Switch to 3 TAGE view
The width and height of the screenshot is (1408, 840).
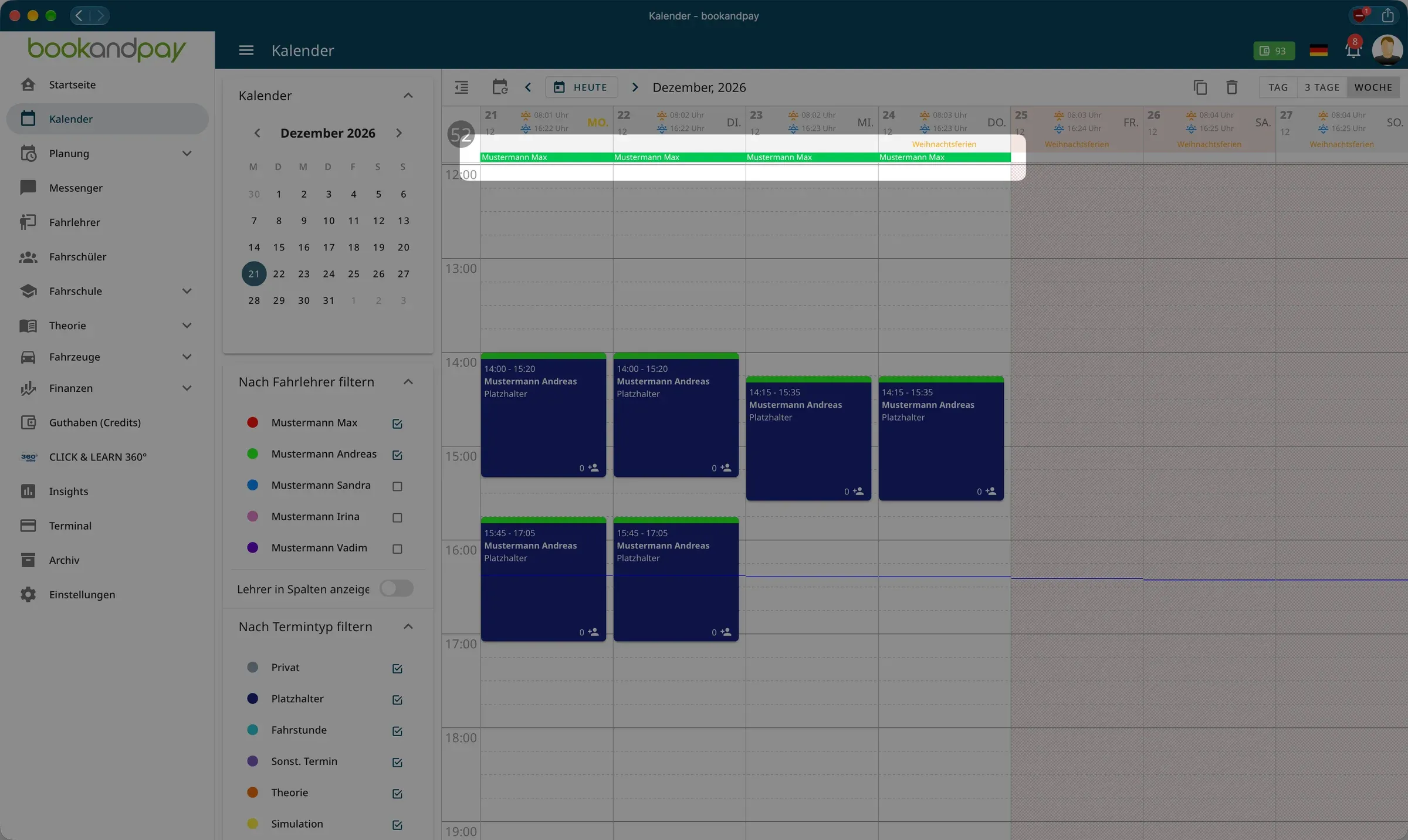(1322, 87)
